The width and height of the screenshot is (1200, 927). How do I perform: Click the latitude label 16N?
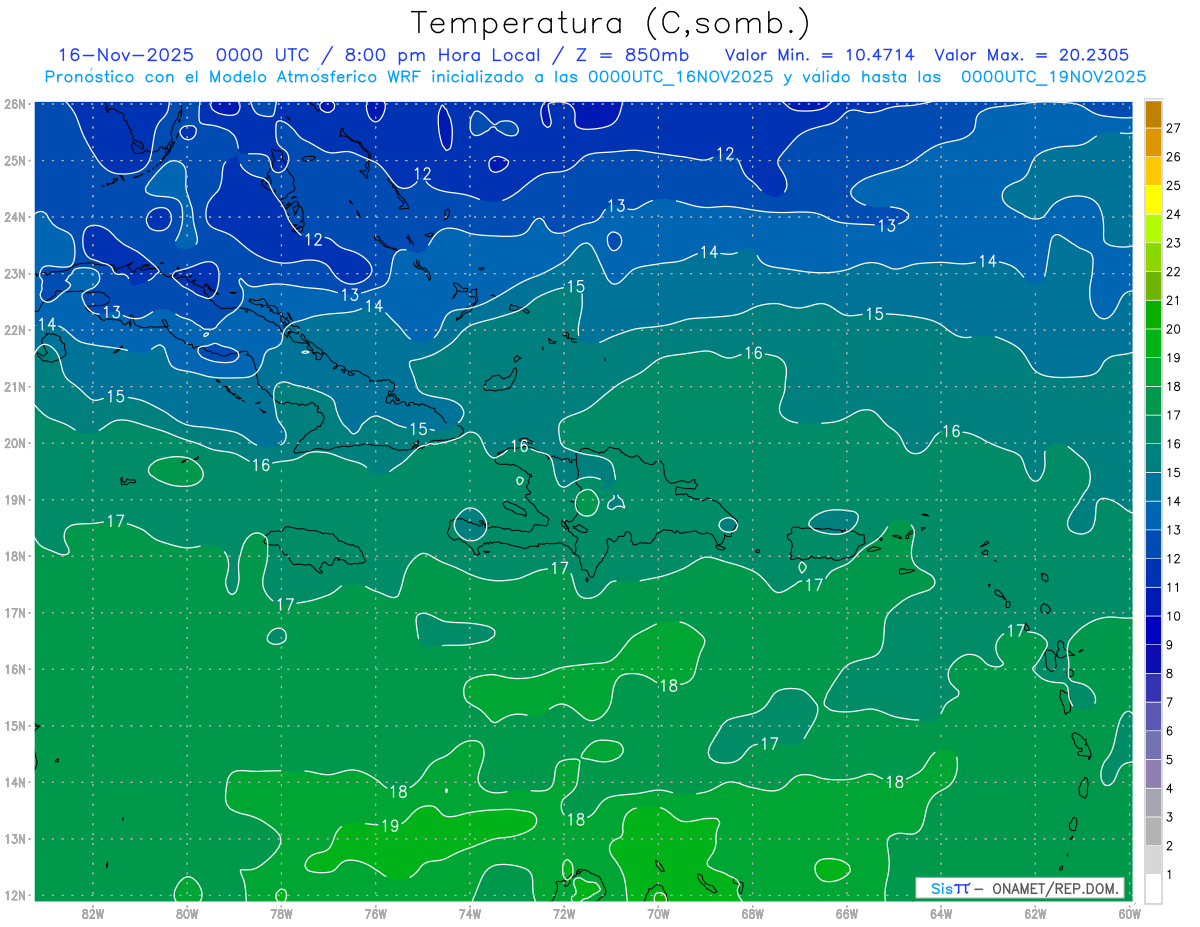click(15, 669)
